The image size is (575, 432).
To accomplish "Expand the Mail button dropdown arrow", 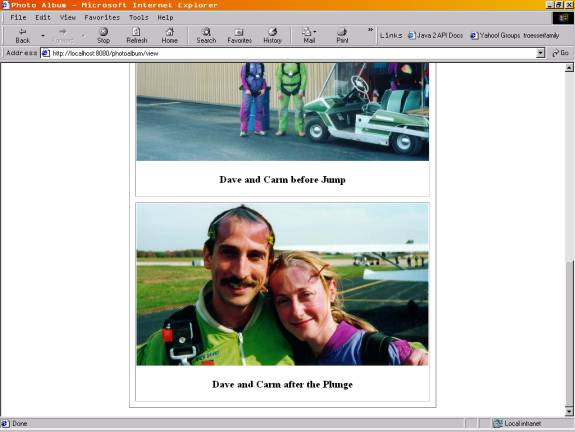I will (315, 32).
